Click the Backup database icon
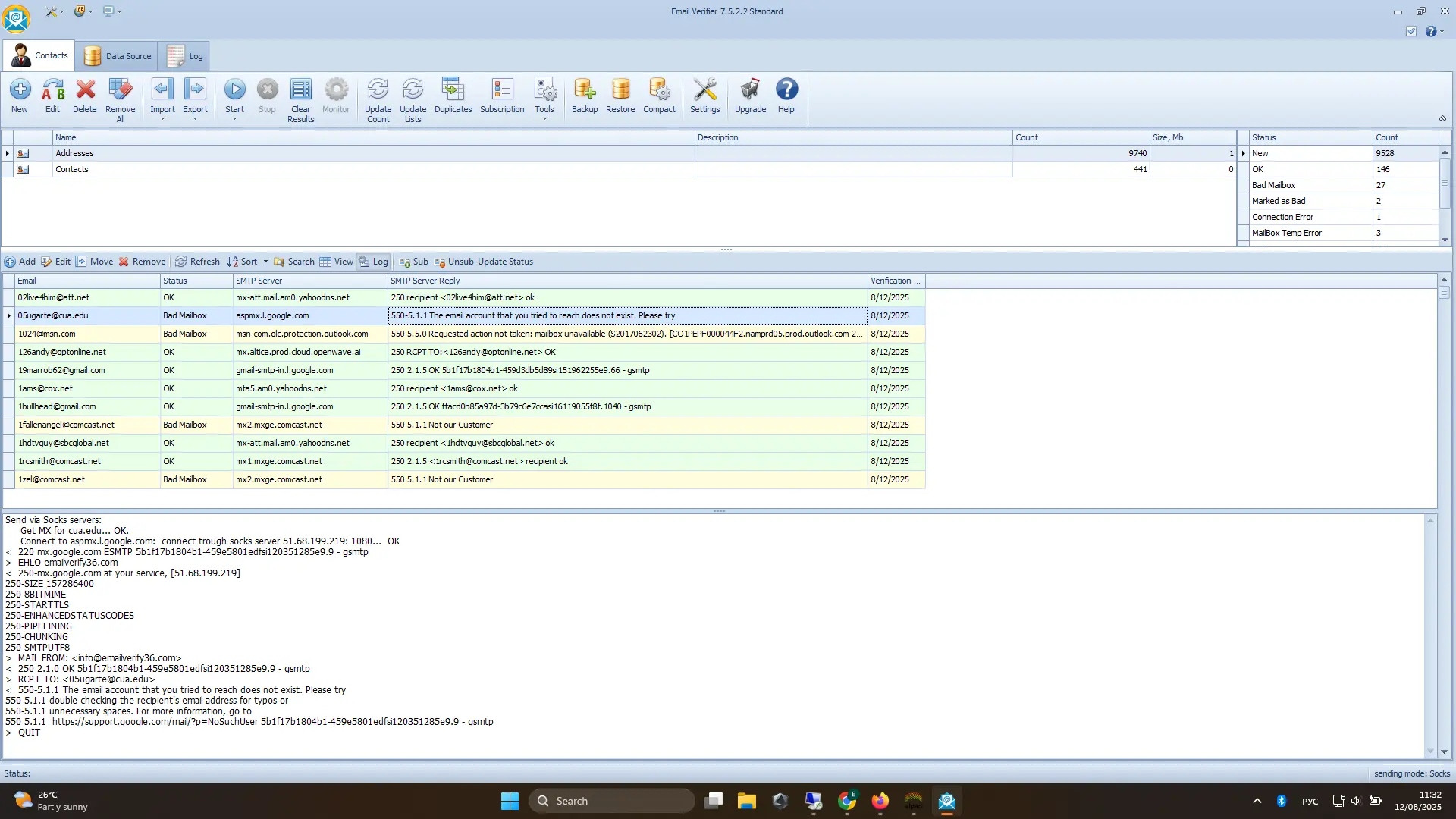 (x=585, y=96)
